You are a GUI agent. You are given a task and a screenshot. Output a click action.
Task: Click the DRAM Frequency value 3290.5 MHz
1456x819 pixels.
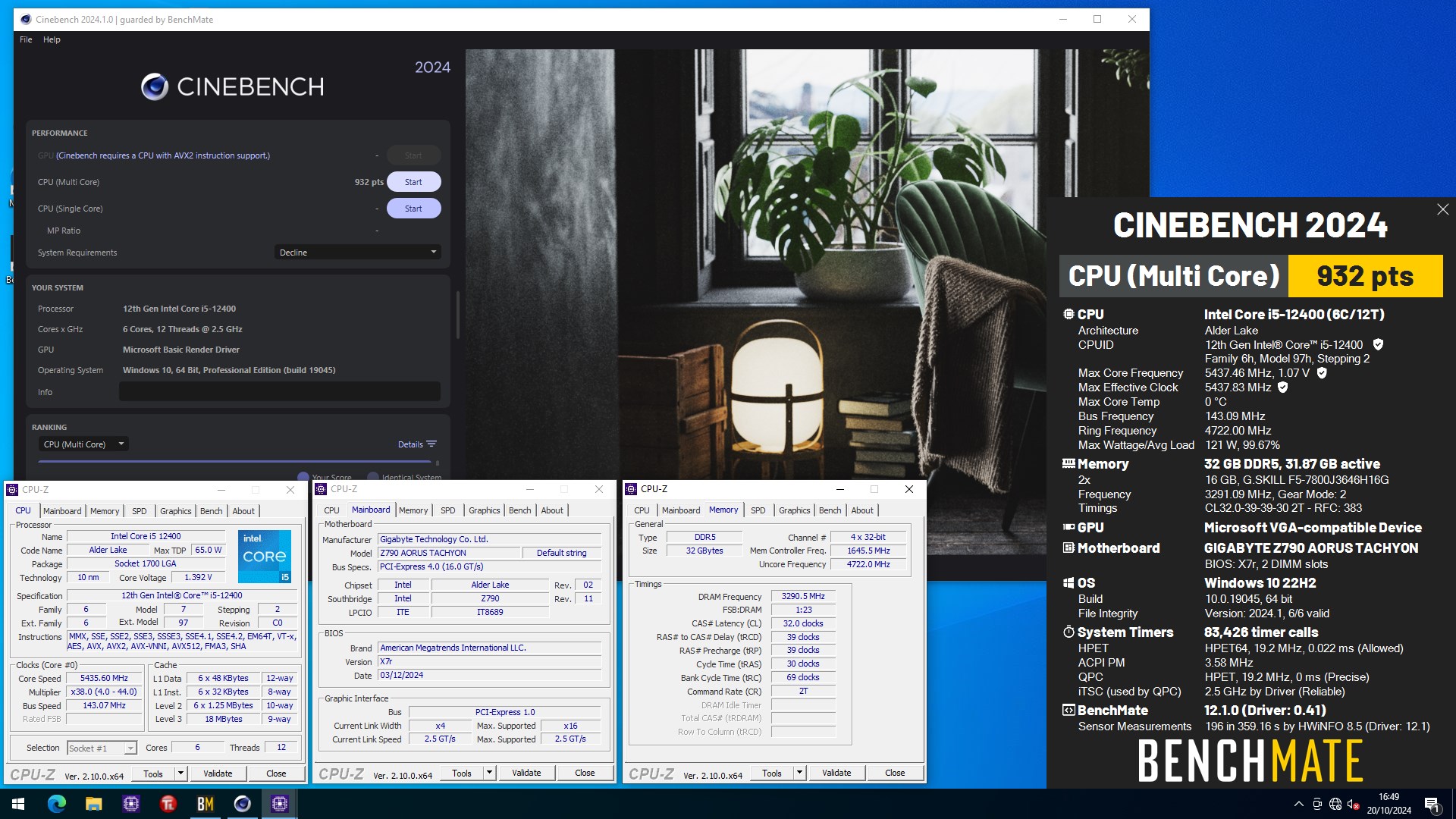click(x=803, y=597)
